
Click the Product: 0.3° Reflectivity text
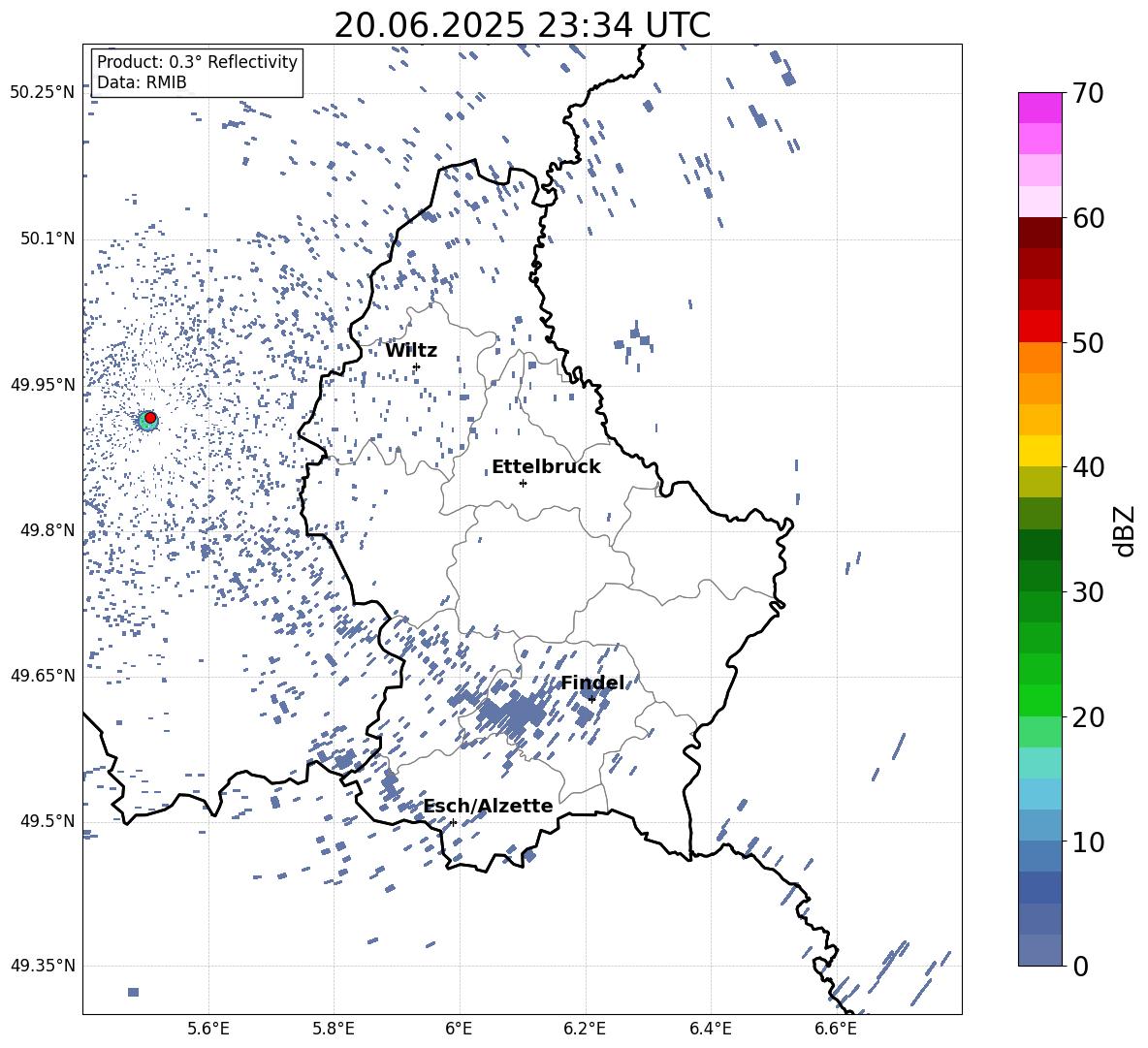click(x=197, y=61)
